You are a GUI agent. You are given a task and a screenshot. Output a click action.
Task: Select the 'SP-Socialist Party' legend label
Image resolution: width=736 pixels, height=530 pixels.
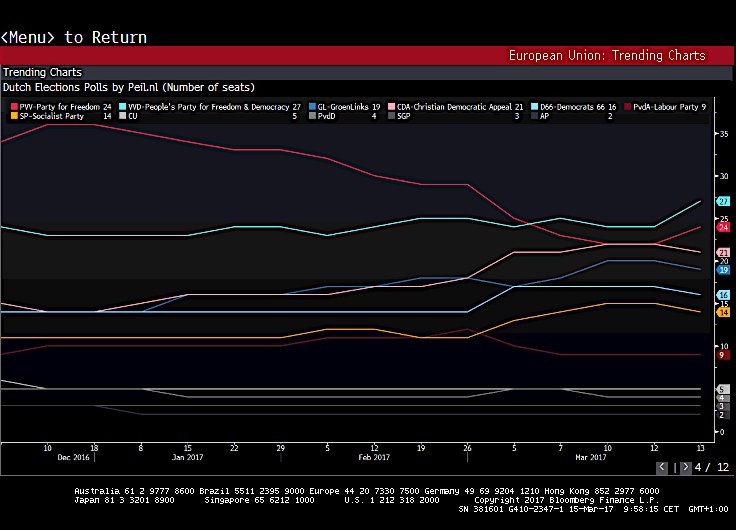click(x=52, y=116)
